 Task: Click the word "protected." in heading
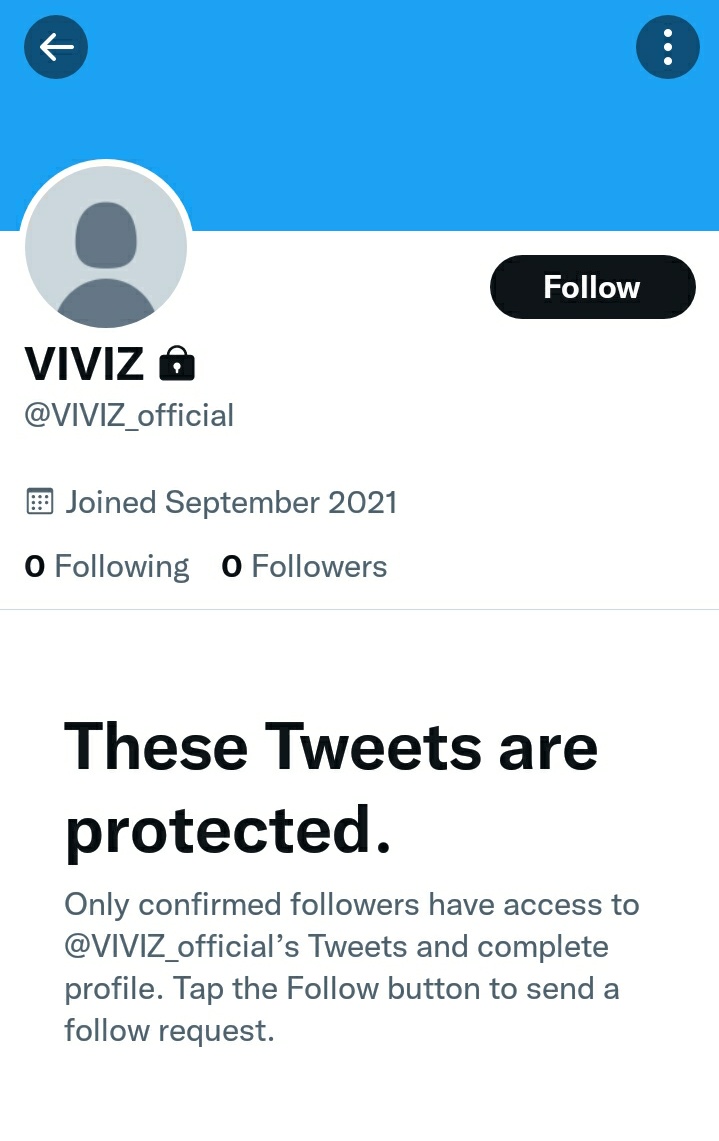click(228, 829)
